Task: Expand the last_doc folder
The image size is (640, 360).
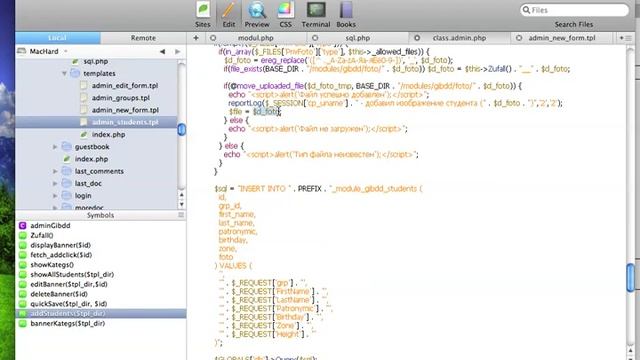Action: (55, 184)
